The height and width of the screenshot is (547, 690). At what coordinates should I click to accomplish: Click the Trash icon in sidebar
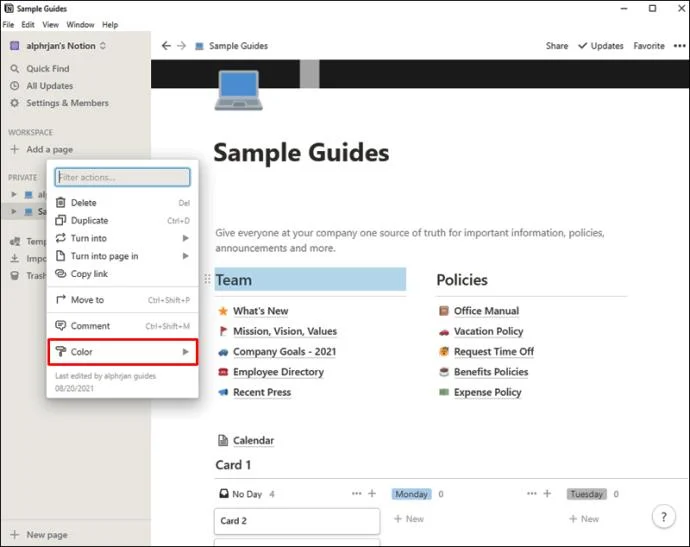tap(15, 275)
